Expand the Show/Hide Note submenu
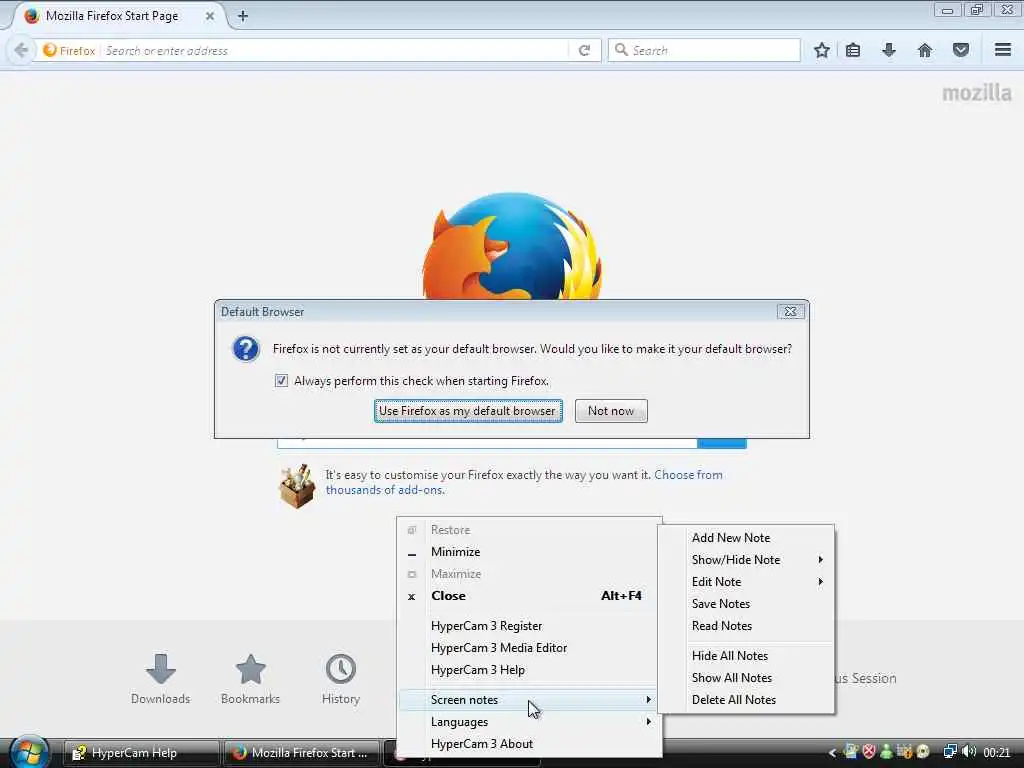The width and height of the screenshot is (1024, 768). click(x=748, y=560)
